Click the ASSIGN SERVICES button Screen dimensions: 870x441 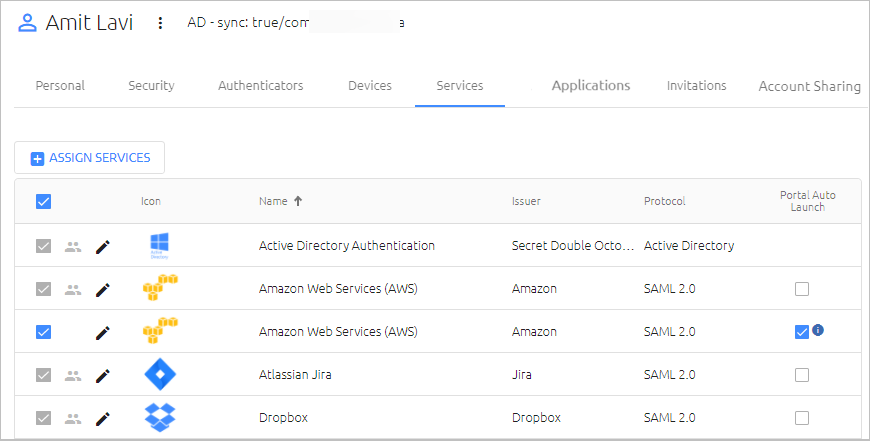(89, 158)
